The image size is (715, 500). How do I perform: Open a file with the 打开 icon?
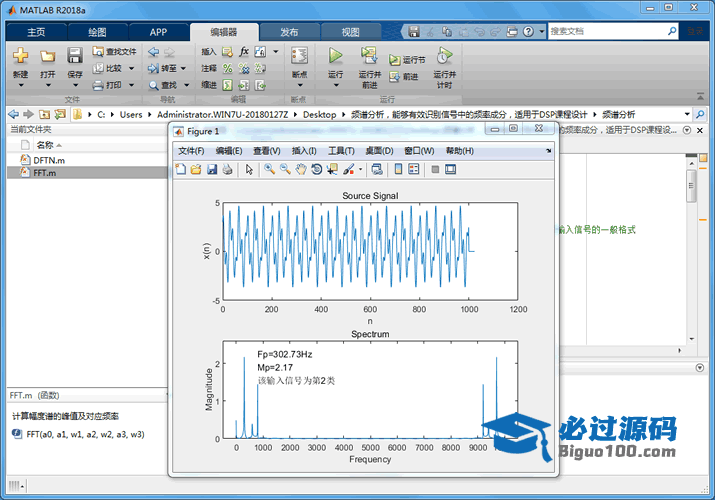(x=47, y=56)
